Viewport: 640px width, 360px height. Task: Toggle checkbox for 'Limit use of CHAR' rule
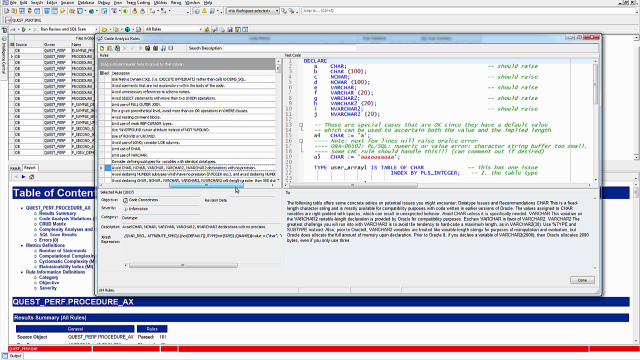pyautogui.click(x=108, y=149)
